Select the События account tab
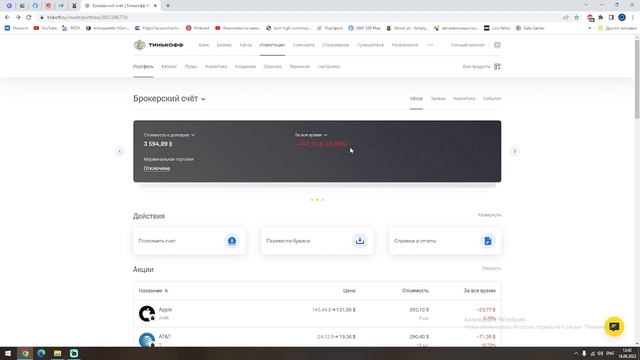640x360 pixels. point(492,99)
